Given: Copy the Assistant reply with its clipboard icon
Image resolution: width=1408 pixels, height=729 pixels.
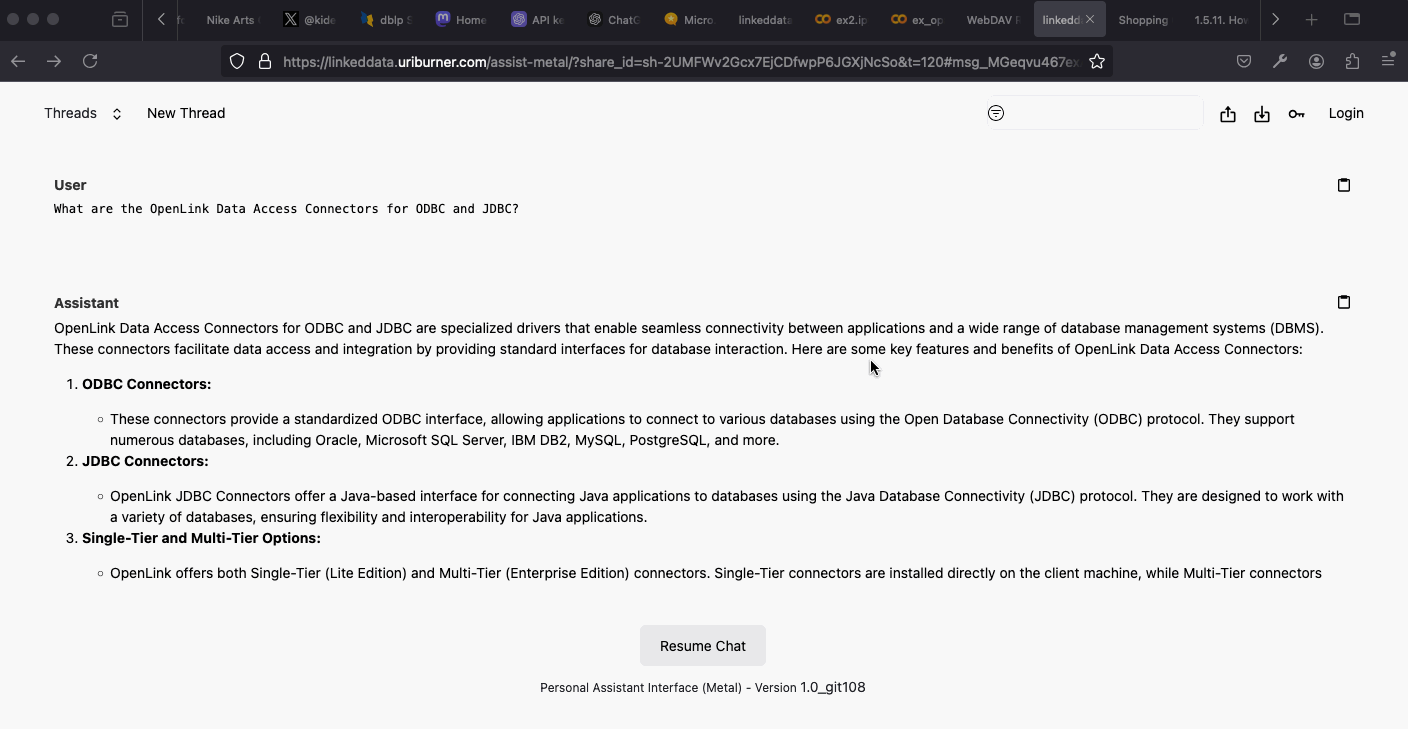Looking at the screenshot, I should 1343,301.
